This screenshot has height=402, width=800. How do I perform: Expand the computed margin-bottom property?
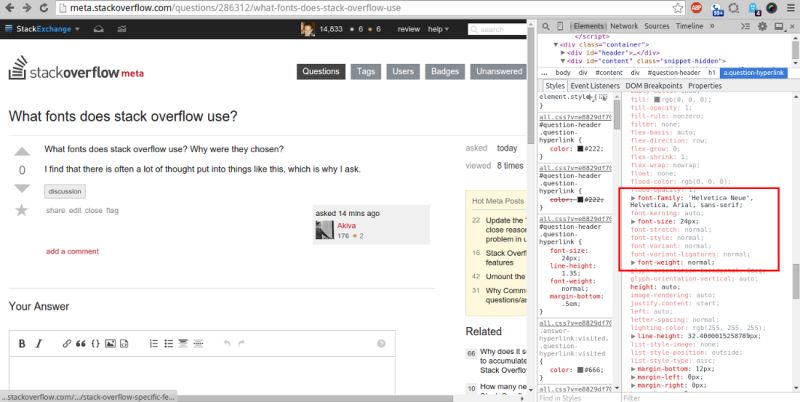coord(633,369)
